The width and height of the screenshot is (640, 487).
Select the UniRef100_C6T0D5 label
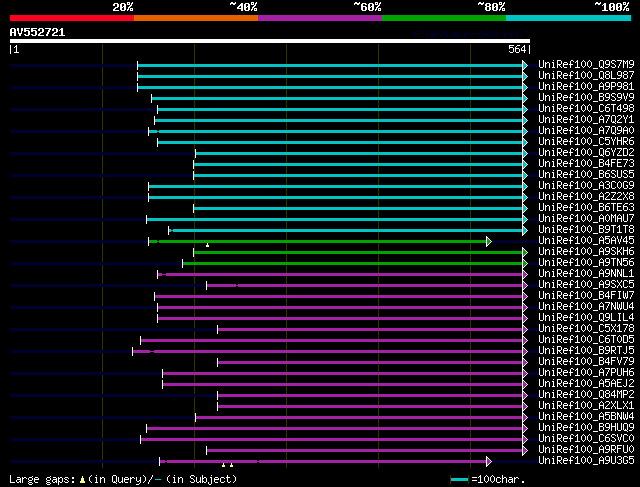586,340
